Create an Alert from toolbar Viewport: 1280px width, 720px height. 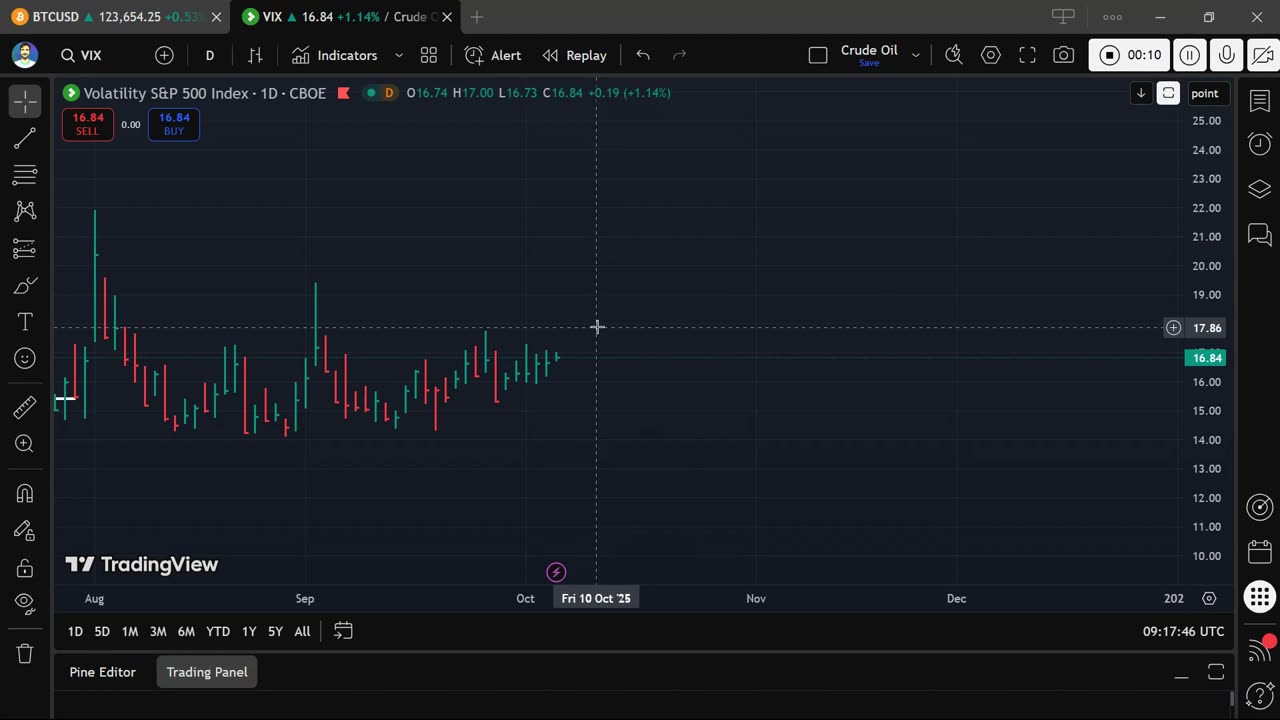coord(493,56)
